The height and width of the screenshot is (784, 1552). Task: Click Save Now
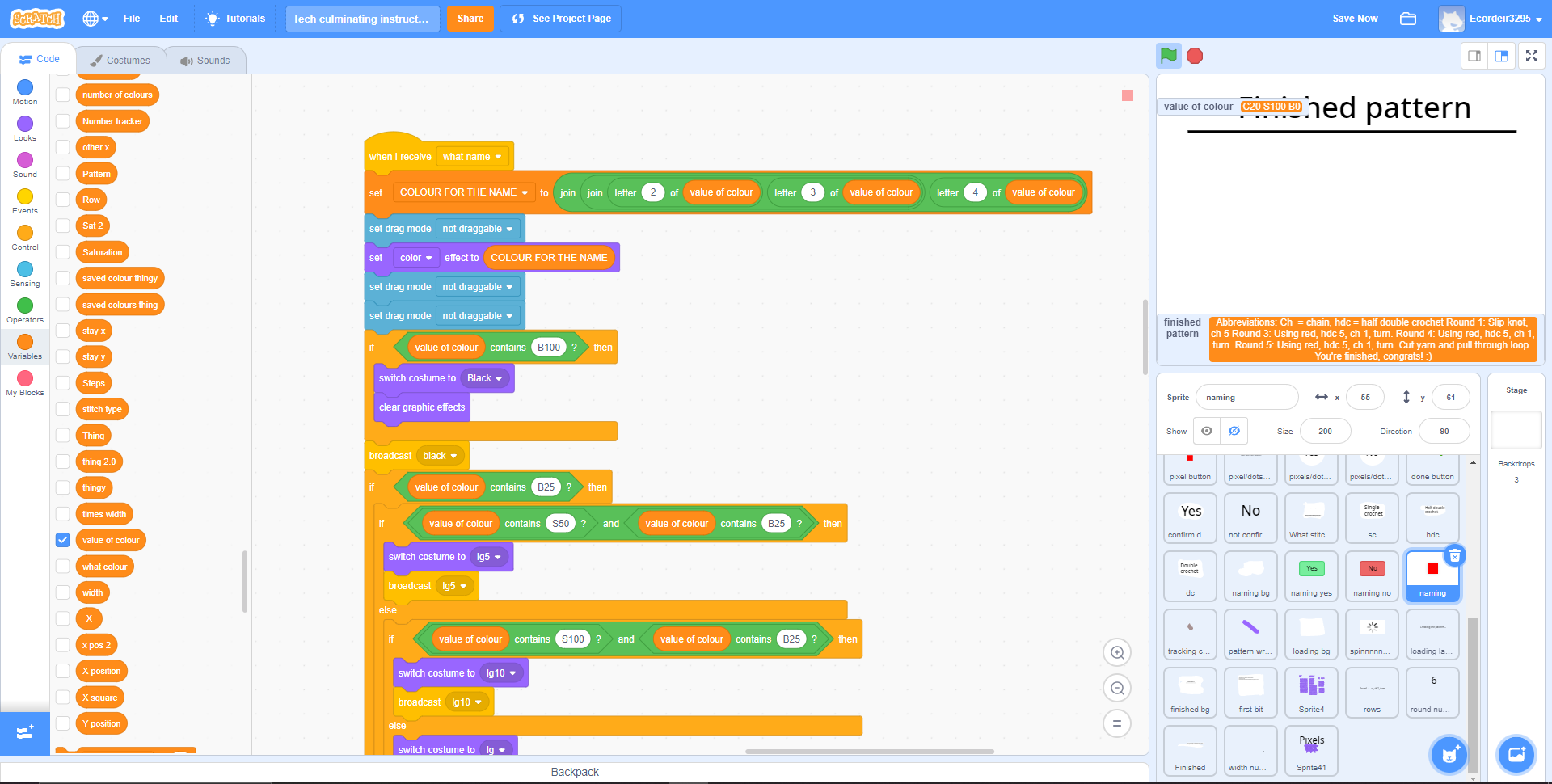pos(1355,18)
